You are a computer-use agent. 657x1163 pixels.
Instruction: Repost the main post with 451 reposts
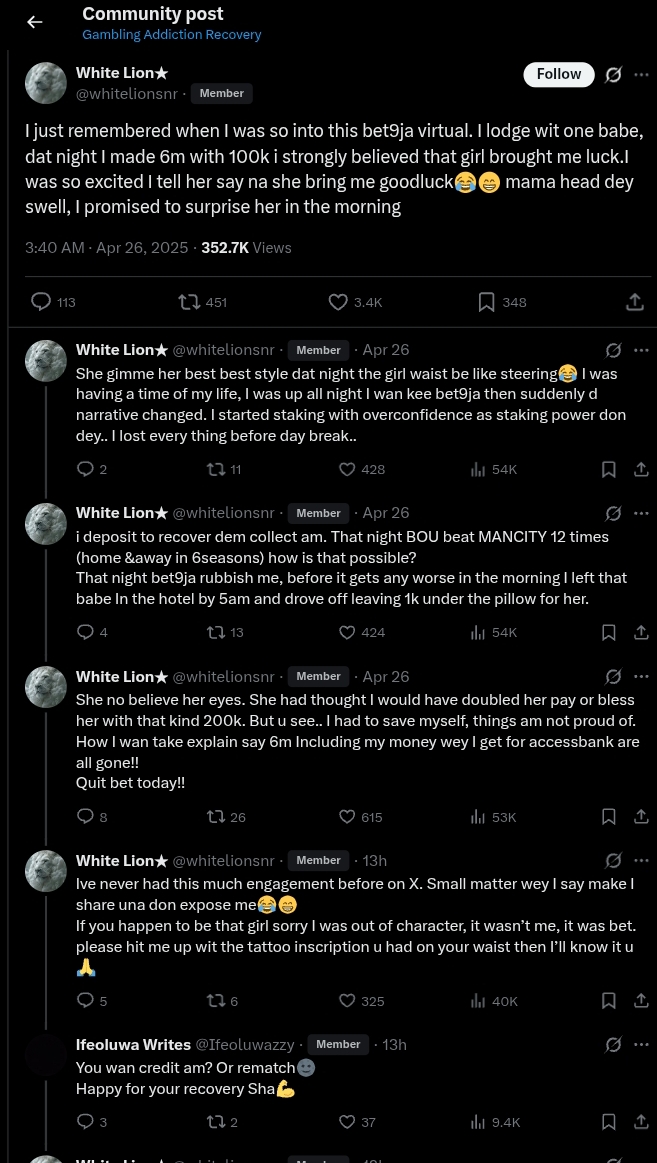click(189, 302)
